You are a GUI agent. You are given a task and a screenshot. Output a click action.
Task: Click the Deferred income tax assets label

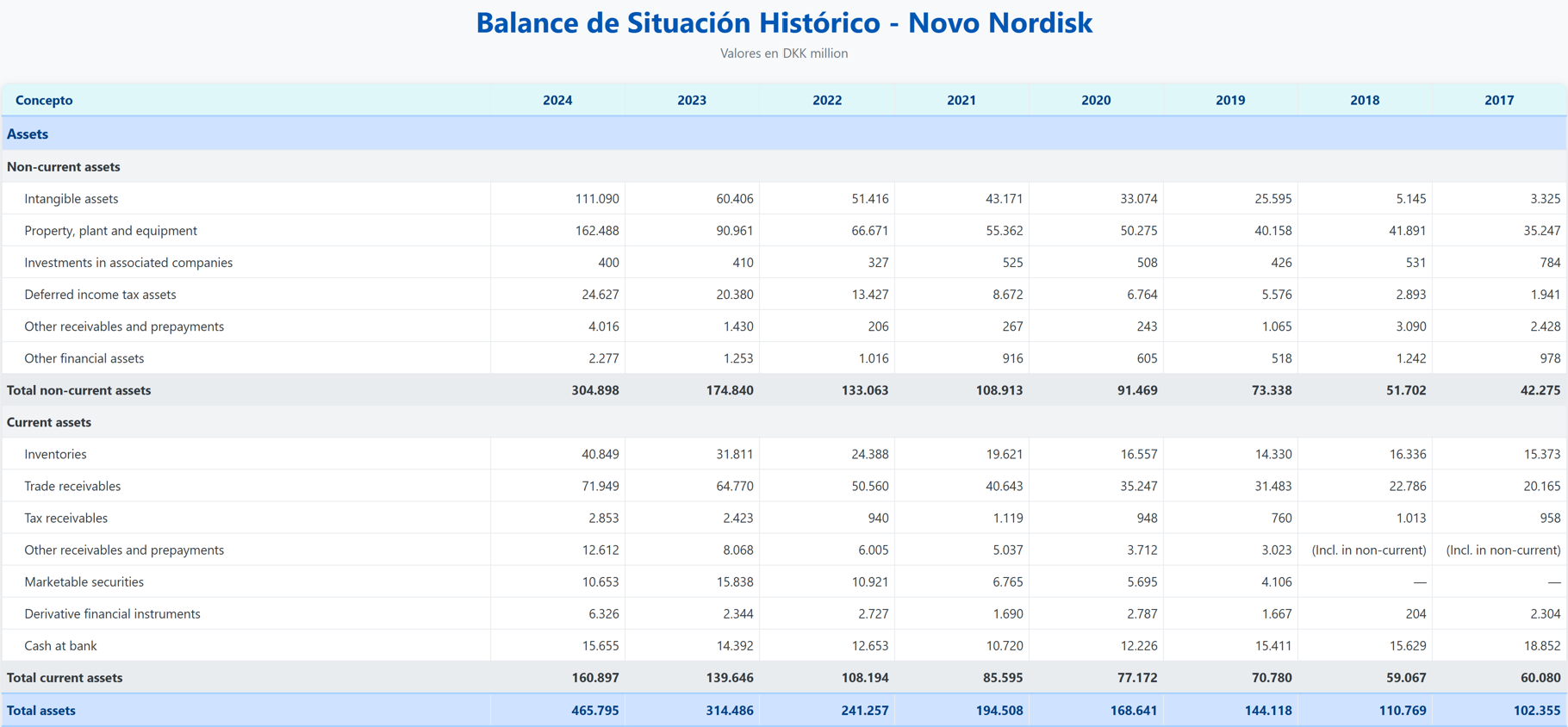click(x=100, y=294)
